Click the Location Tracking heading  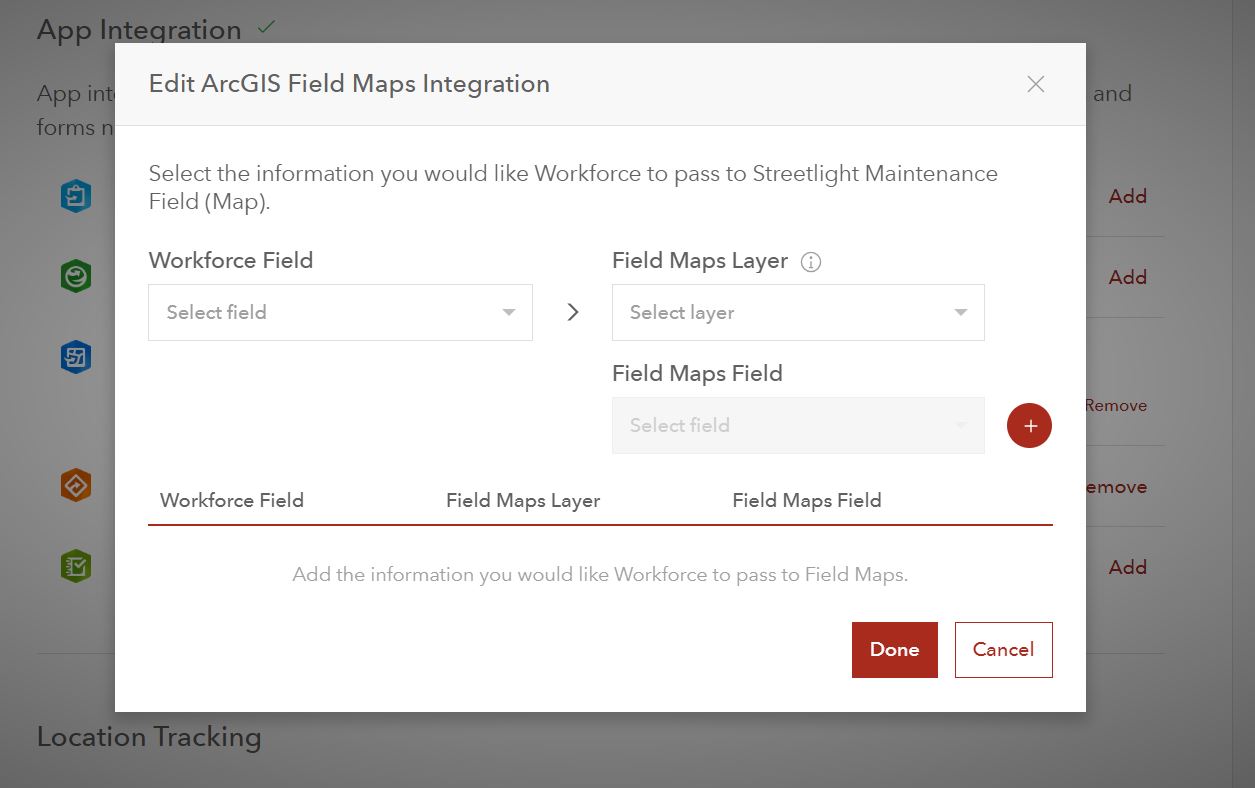[x=148, y=736]
